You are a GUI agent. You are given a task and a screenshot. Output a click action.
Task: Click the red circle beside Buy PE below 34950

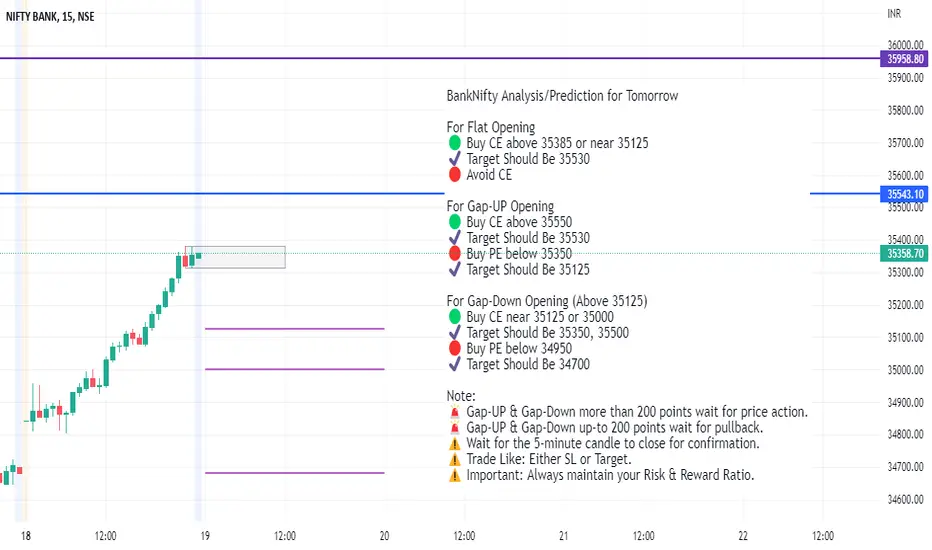click(x=455, y=348)
